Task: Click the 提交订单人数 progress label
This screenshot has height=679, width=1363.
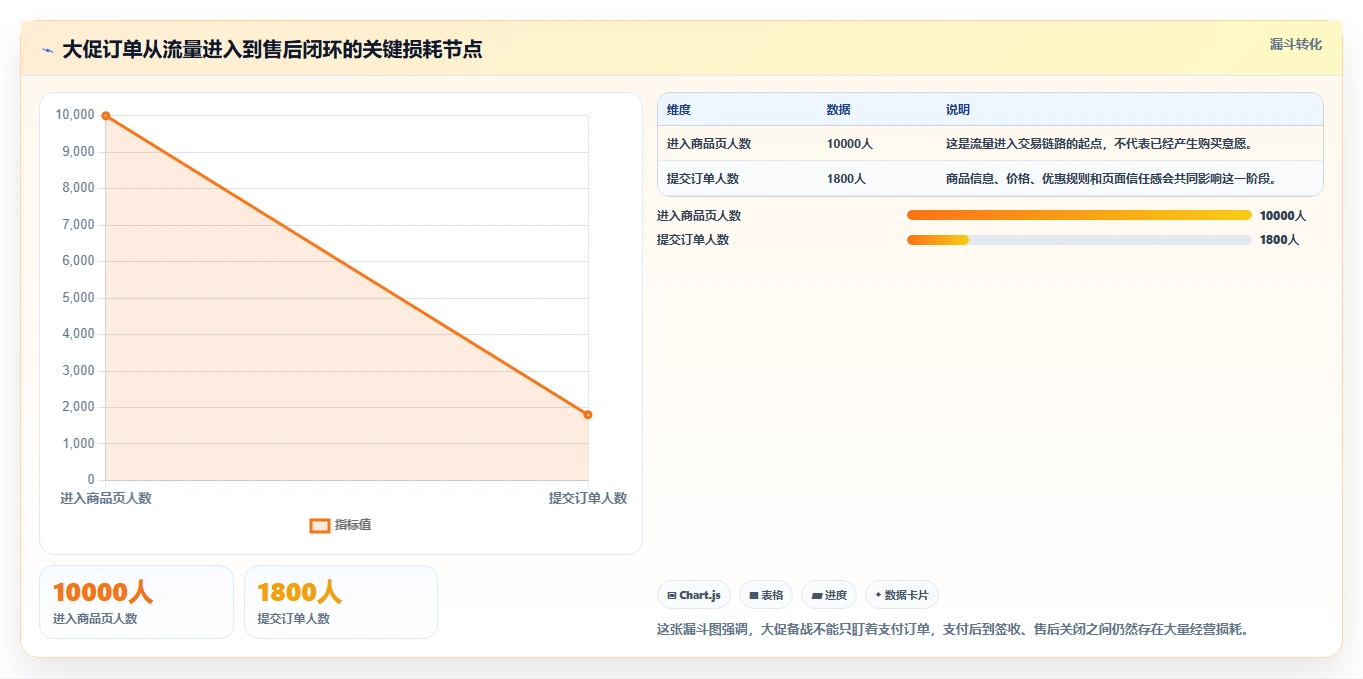Action: [693, 240]
